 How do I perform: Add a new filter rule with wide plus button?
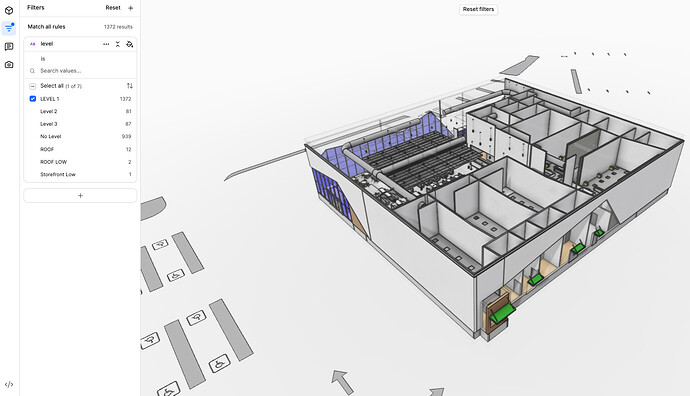tap(80, 195)
